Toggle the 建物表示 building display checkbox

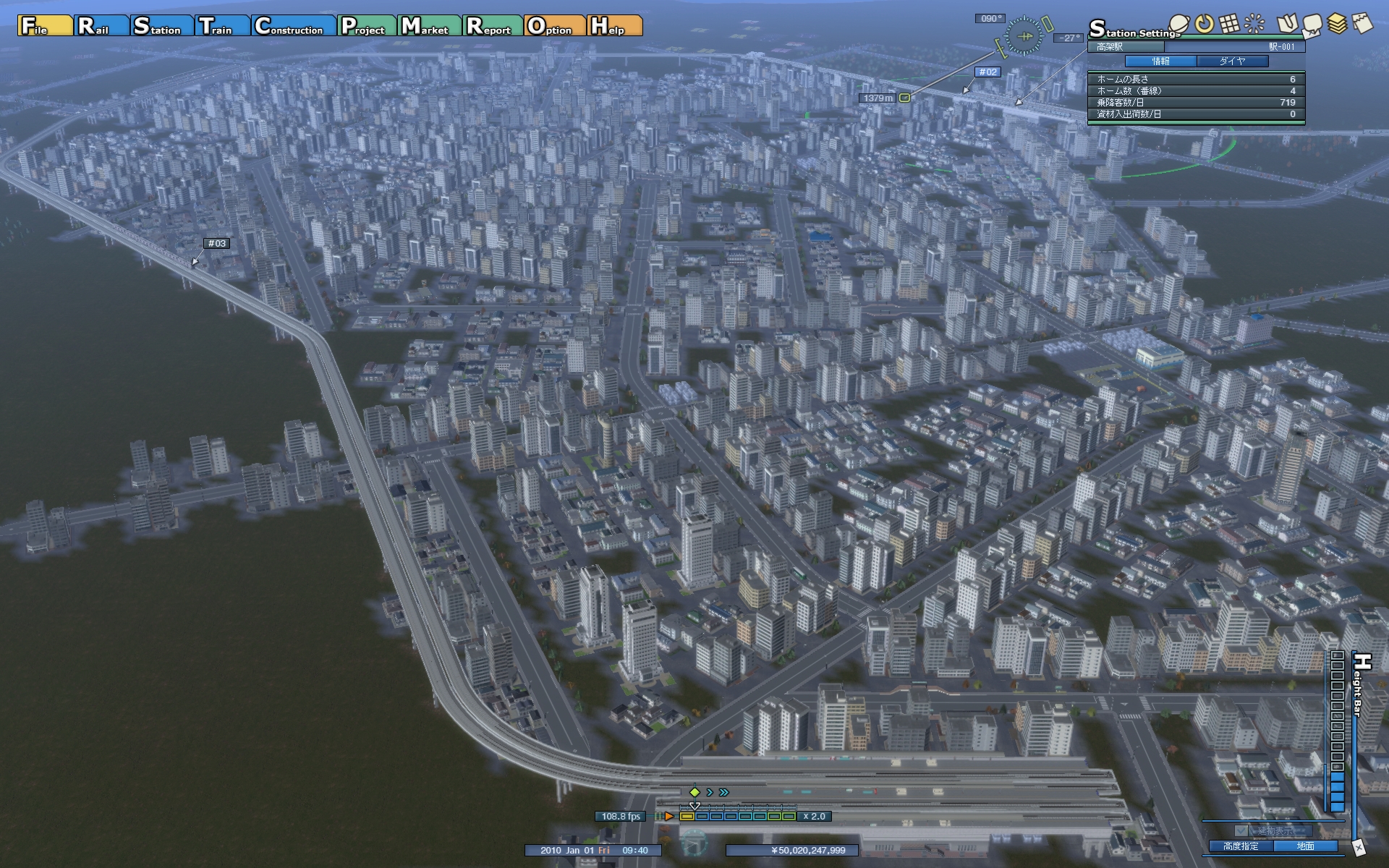[x=1241, y=831]
